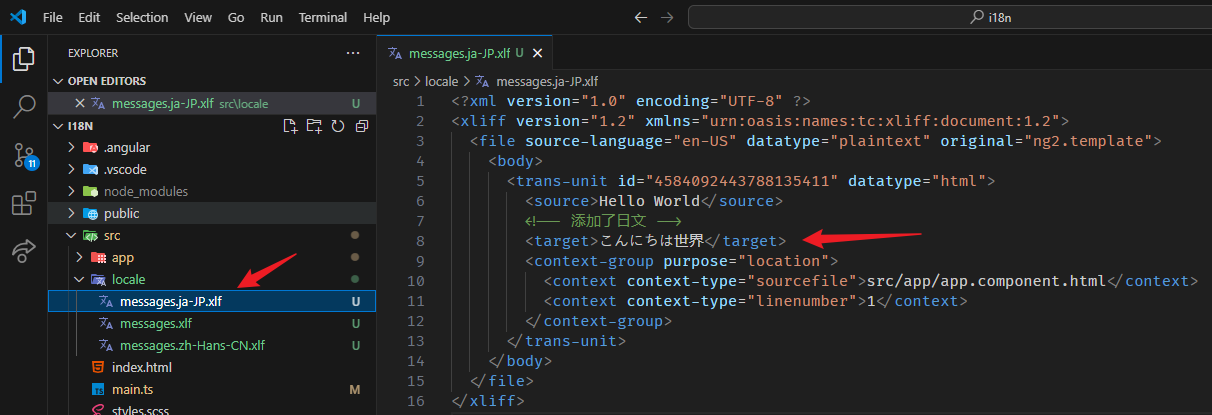Open the Extensions view icon
The height and width of the screenshot is (415, 1212).
pos(23,204)
